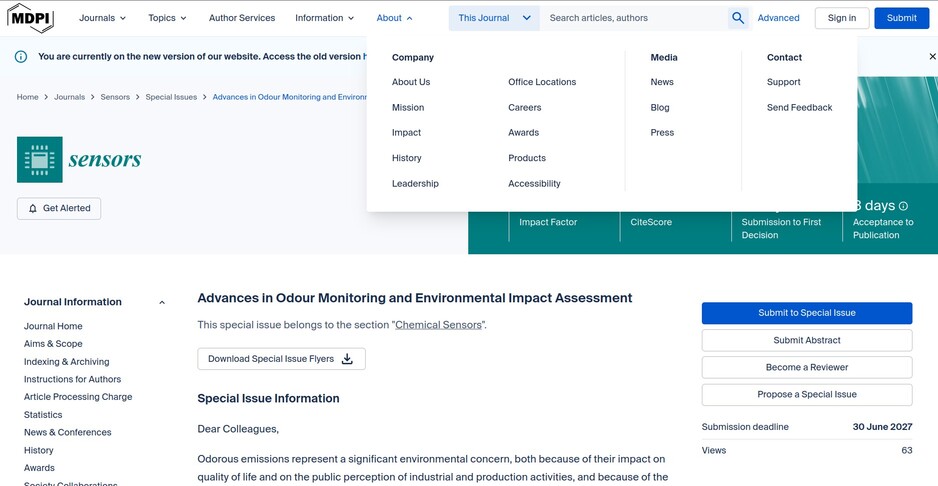Image resolution: width=938 pixels, height=486 pixels.
Task: Choose Send Feedback under Contact
Action: (x=799, y=108)
